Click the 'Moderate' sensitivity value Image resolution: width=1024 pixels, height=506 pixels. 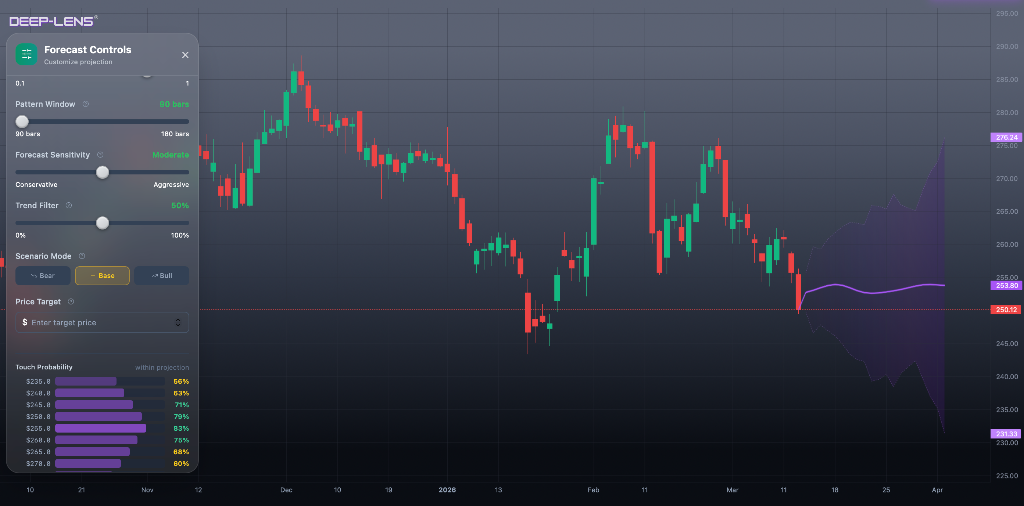170,155
